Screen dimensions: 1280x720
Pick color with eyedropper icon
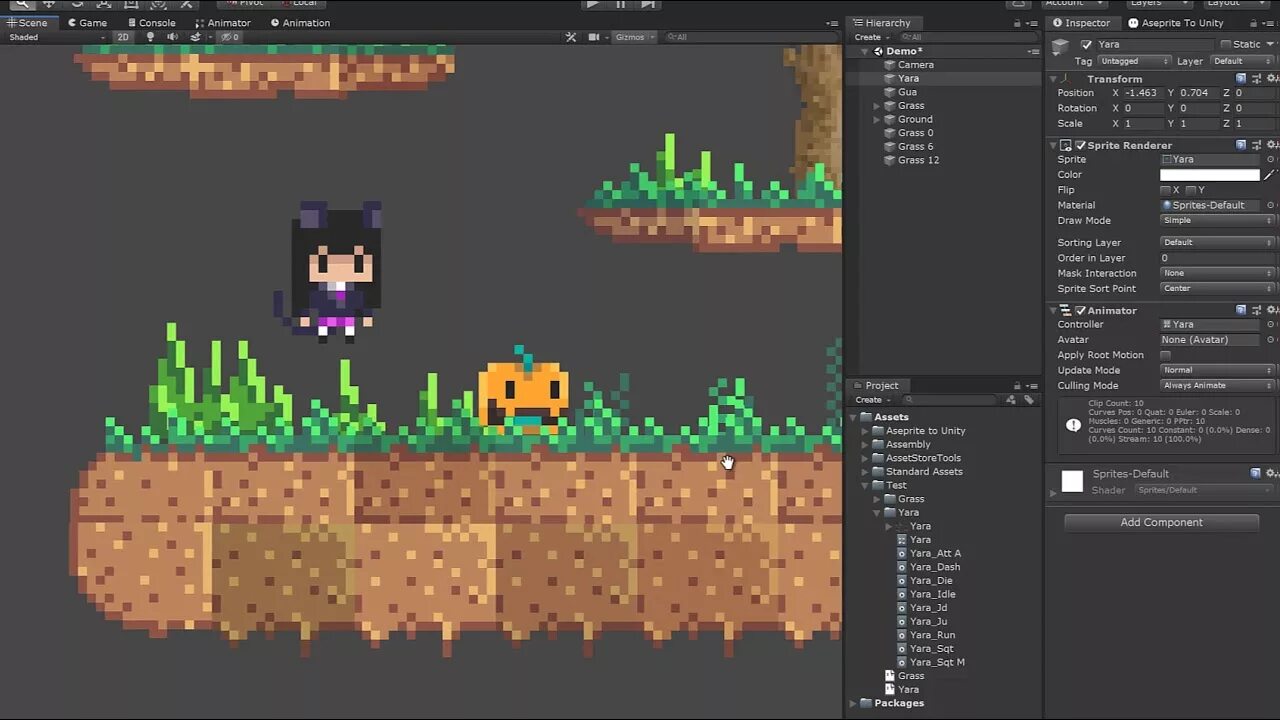pos(1270,175)
